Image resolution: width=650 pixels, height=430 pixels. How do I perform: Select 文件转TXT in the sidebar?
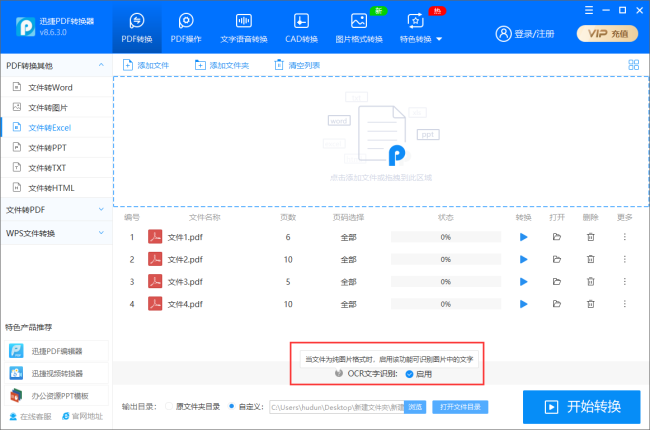click(57, 168)
